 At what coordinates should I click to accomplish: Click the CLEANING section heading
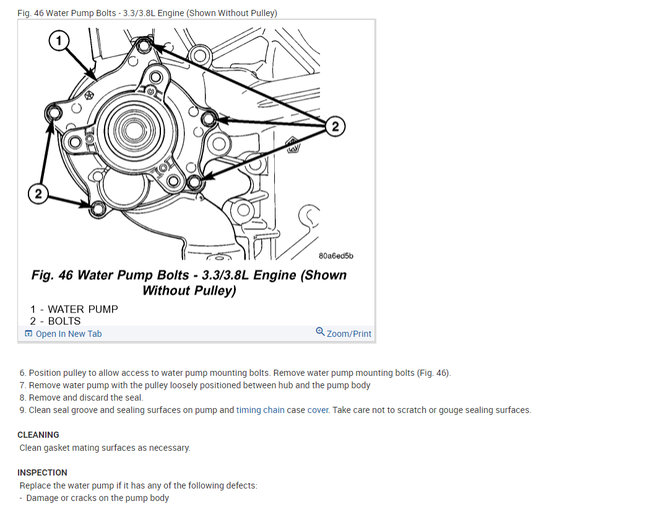click(x=38, y=435)
